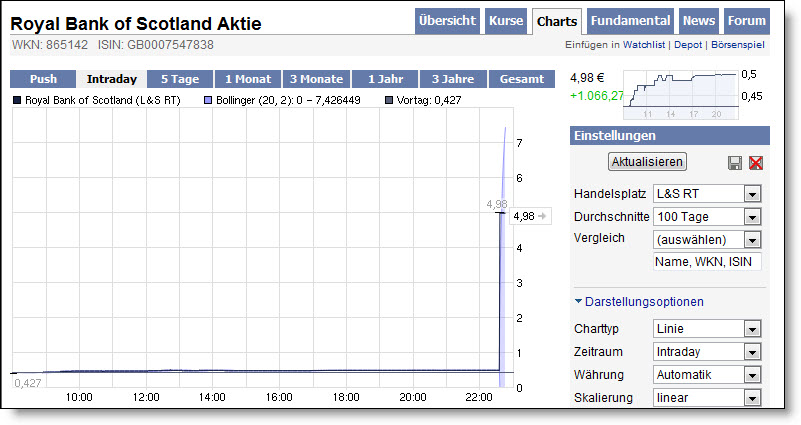Screen dimensions: 801x425
Task: Click the black Royal Bank of Scotland legend square
Action: click(18, 101)
